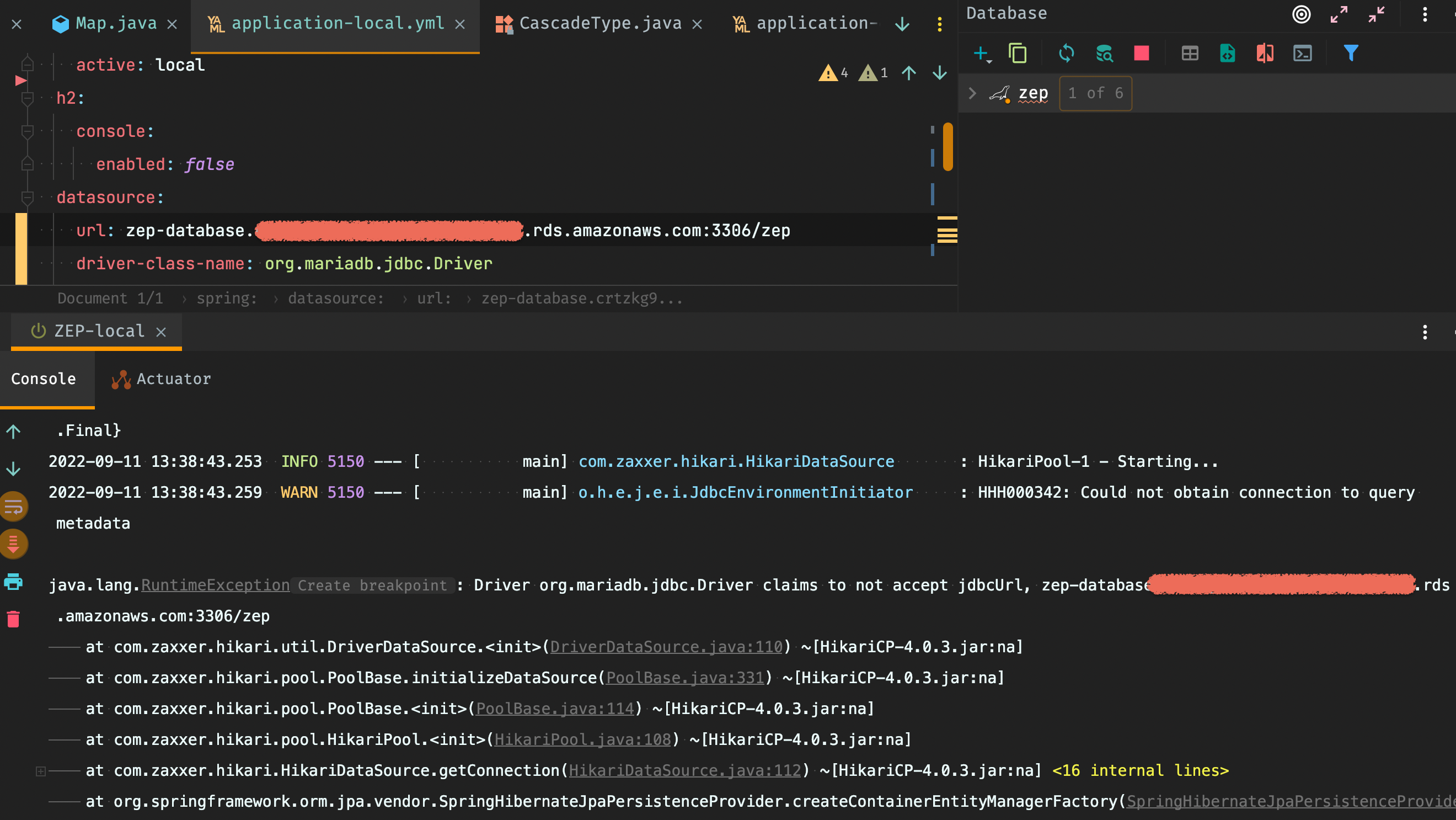Image resolution: width=1456 pixels, height=820 pixels.
Task: Click the Create breakpoint hint
Action: click(x=372, y=585)
